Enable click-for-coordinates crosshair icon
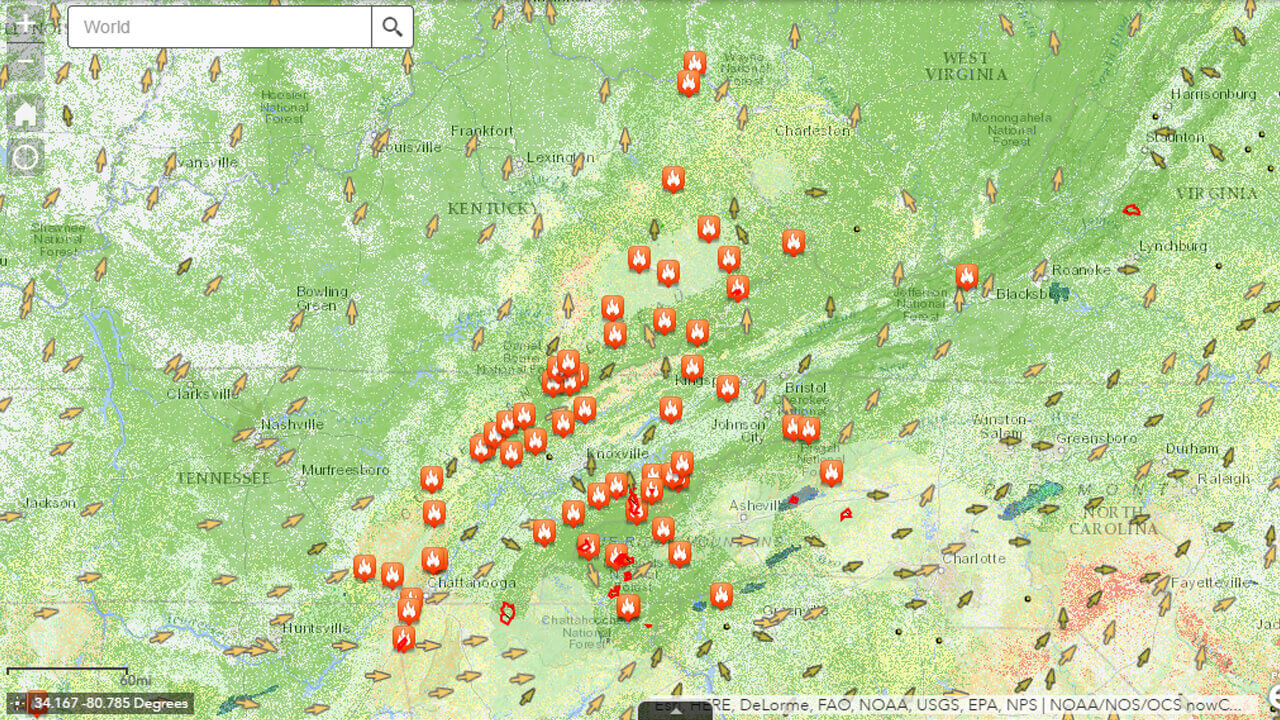This screenshot has height=720, width=1280. [x=18, y=704]
